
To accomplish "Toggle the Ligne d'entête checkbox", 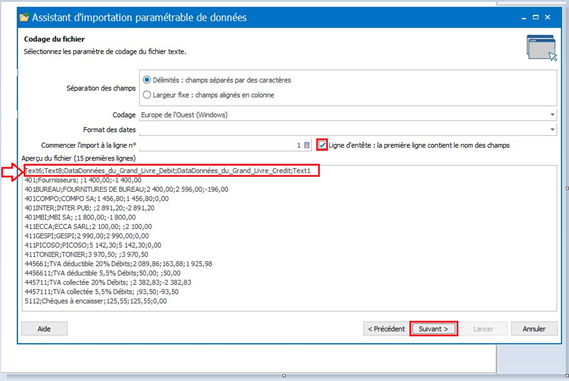I will (322, 145).
